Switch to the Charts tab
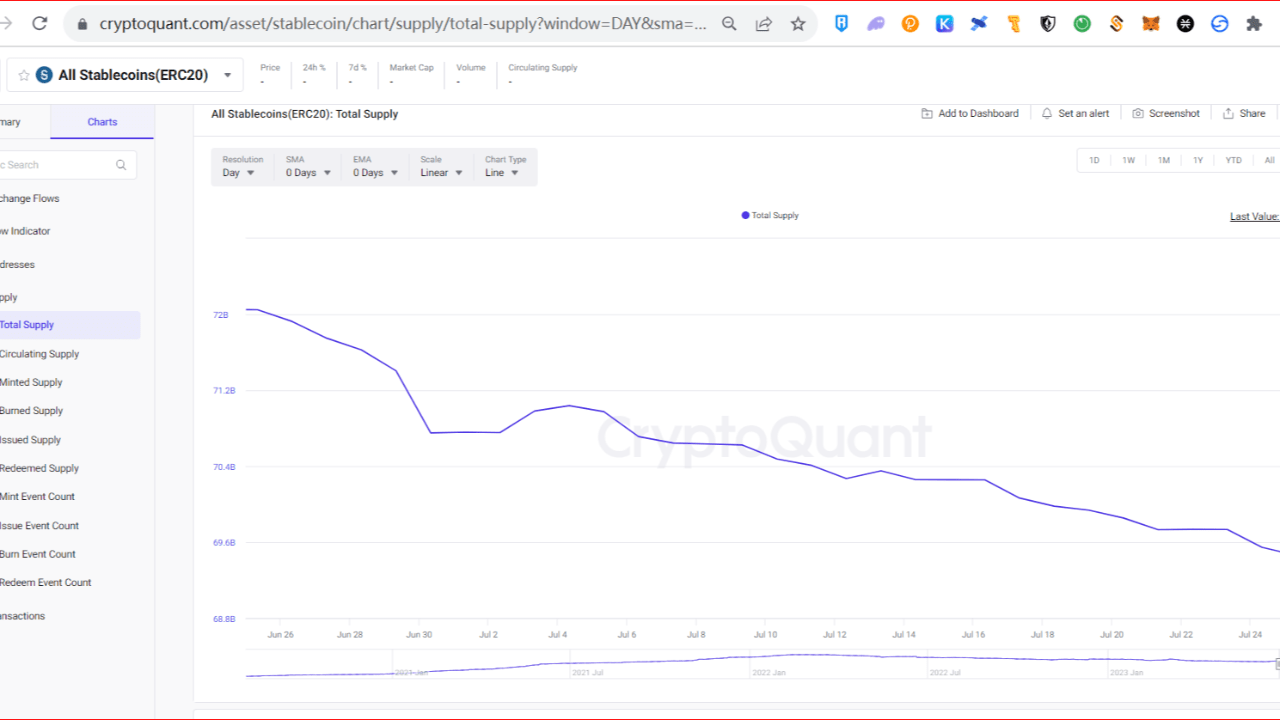Viewport: 1280px width, 720px height. [102, 122]
